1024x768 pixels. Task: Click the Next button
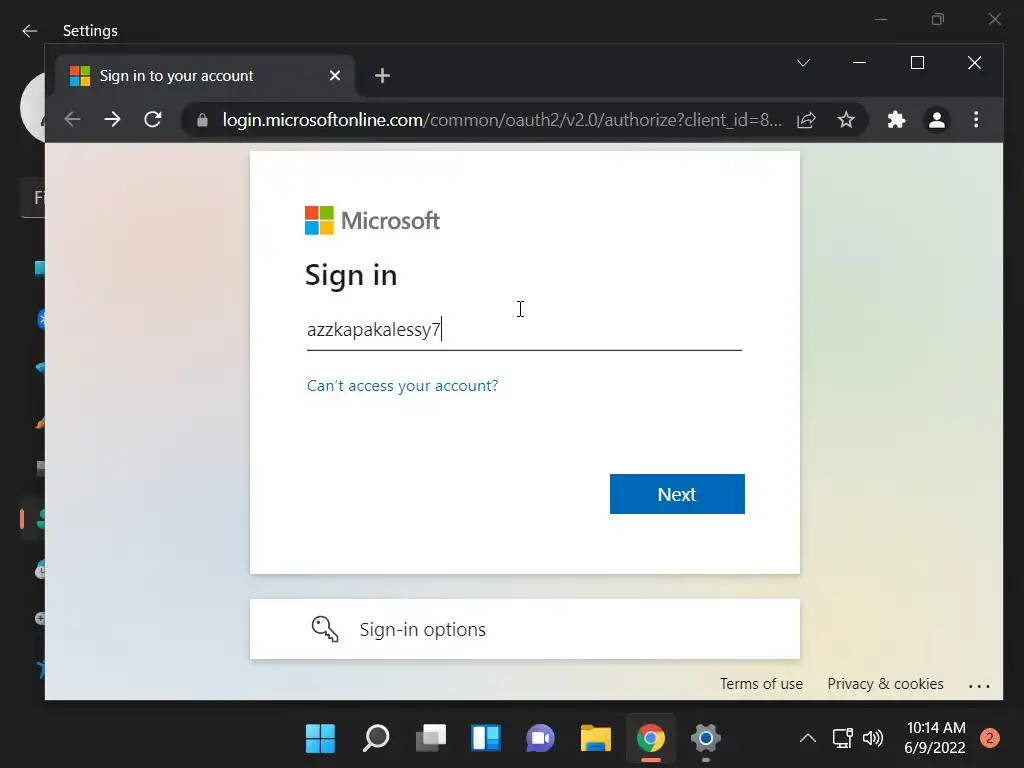pos(677,494)
